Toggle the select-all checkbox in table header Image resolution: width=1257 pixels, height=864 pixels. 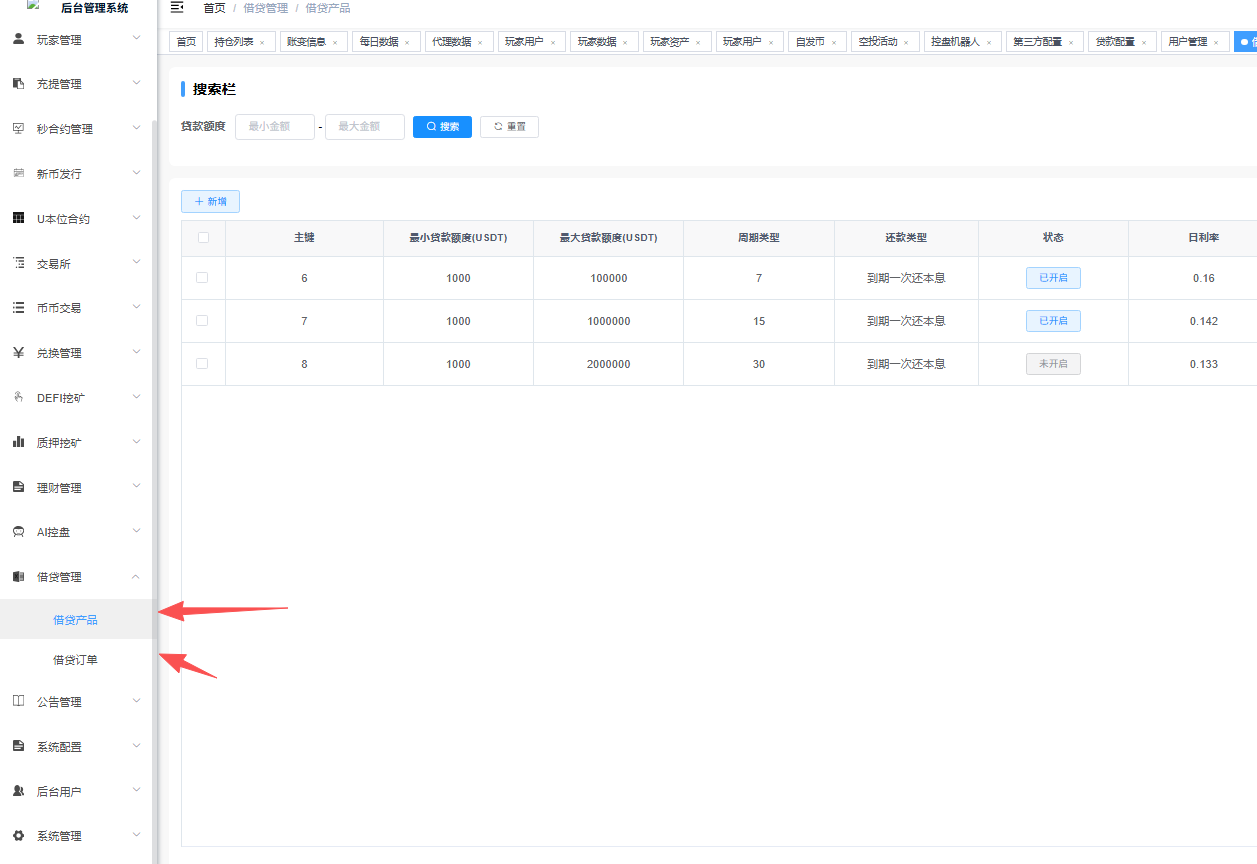click(x=203, y=238)
